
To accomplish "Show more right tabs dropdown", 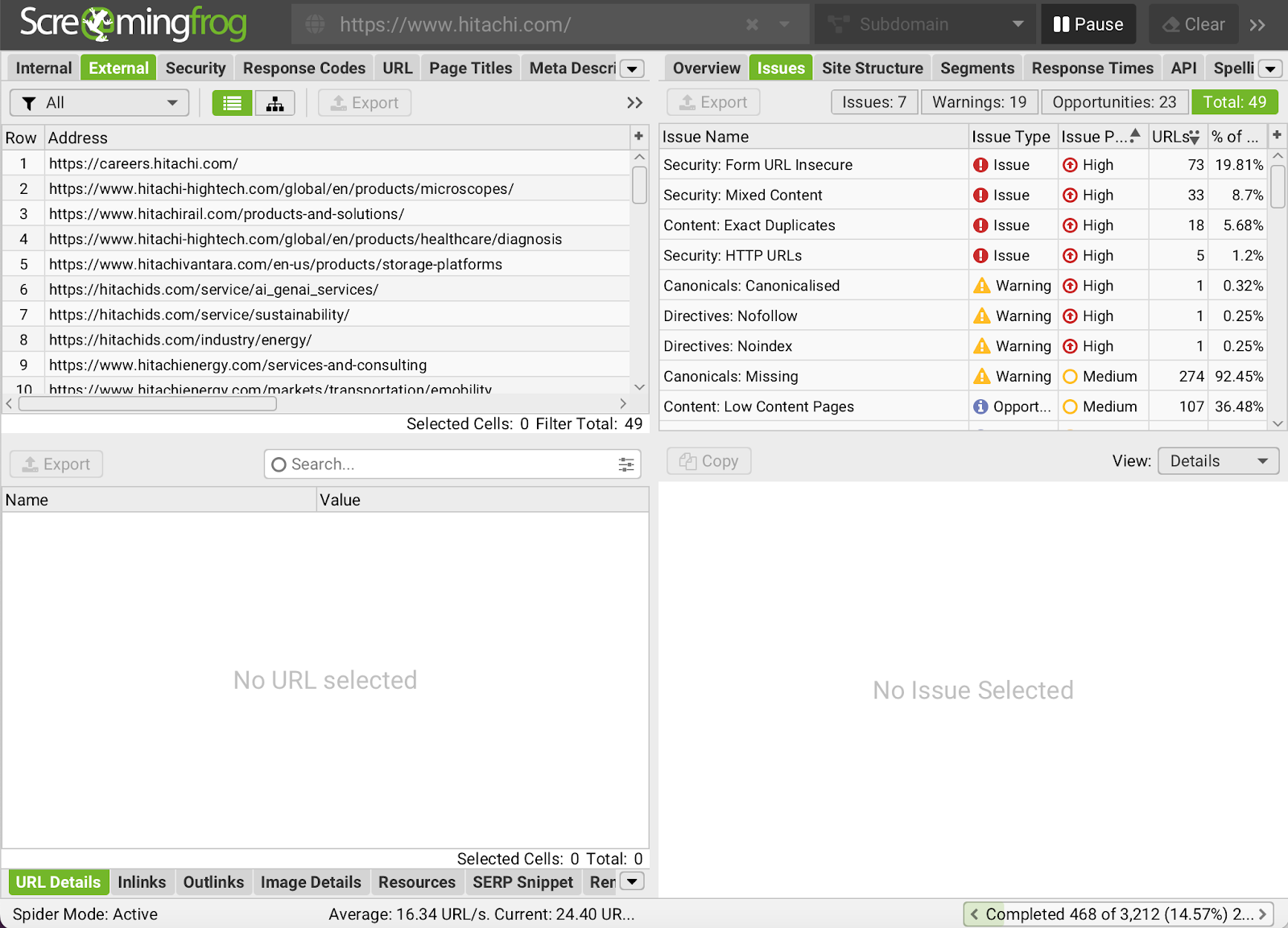I will (x=1270, y=69).
